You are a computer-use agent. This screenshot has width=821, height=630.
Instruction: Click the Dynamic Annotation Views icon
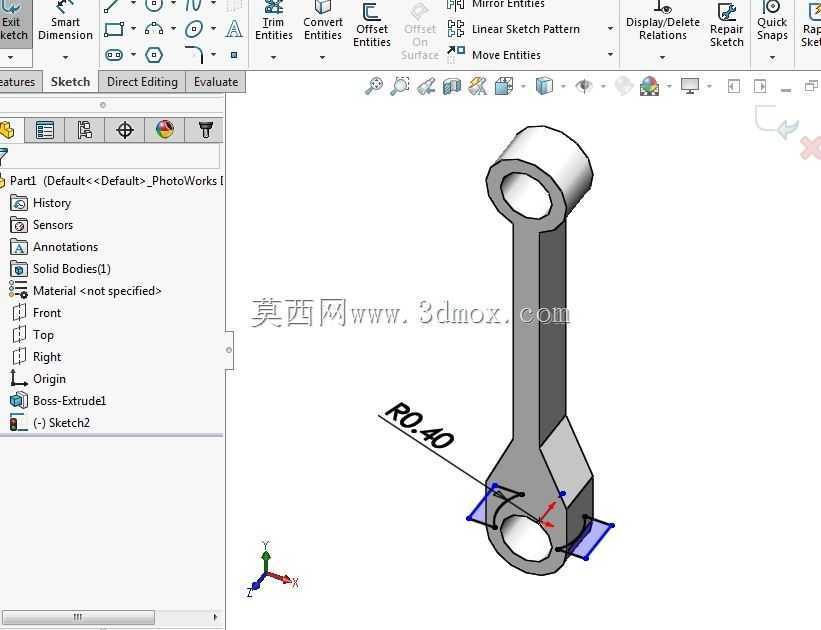[478, 86]
